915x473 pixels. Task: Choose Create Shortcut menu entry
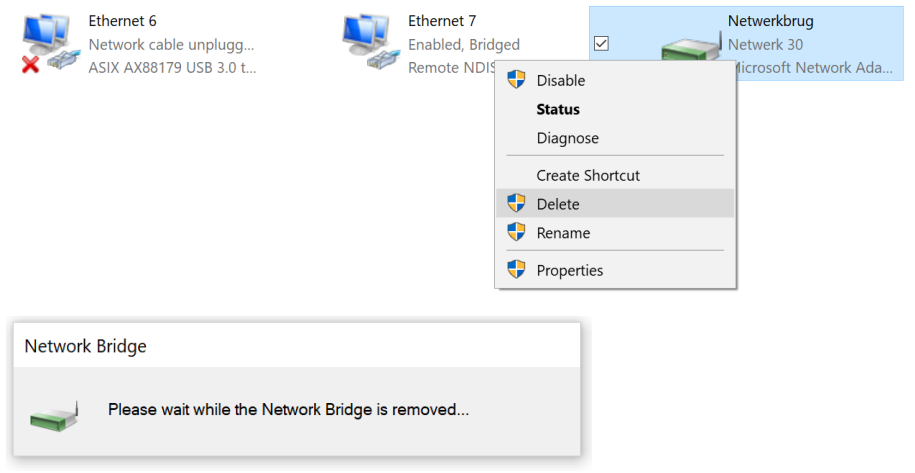(588, 175)
